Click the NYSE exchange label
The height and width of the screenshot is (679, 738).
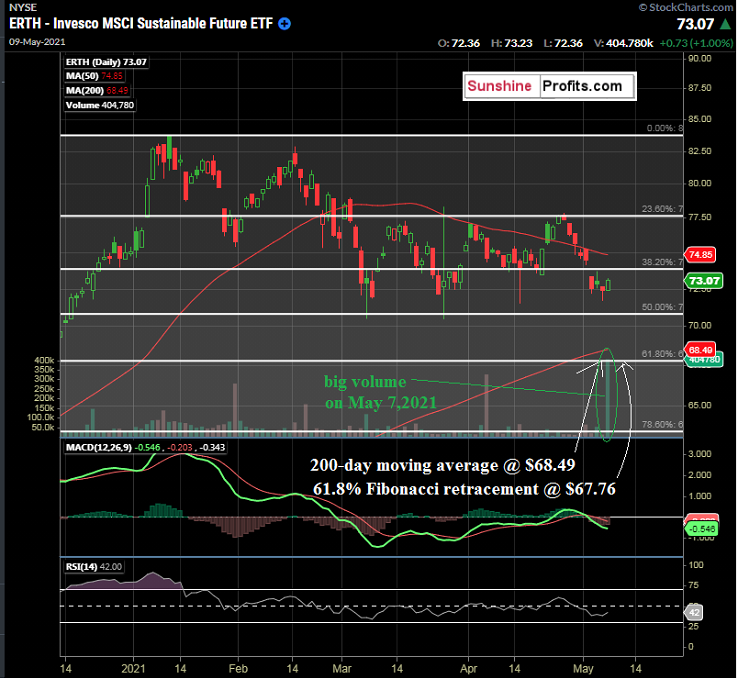point(23,7)
